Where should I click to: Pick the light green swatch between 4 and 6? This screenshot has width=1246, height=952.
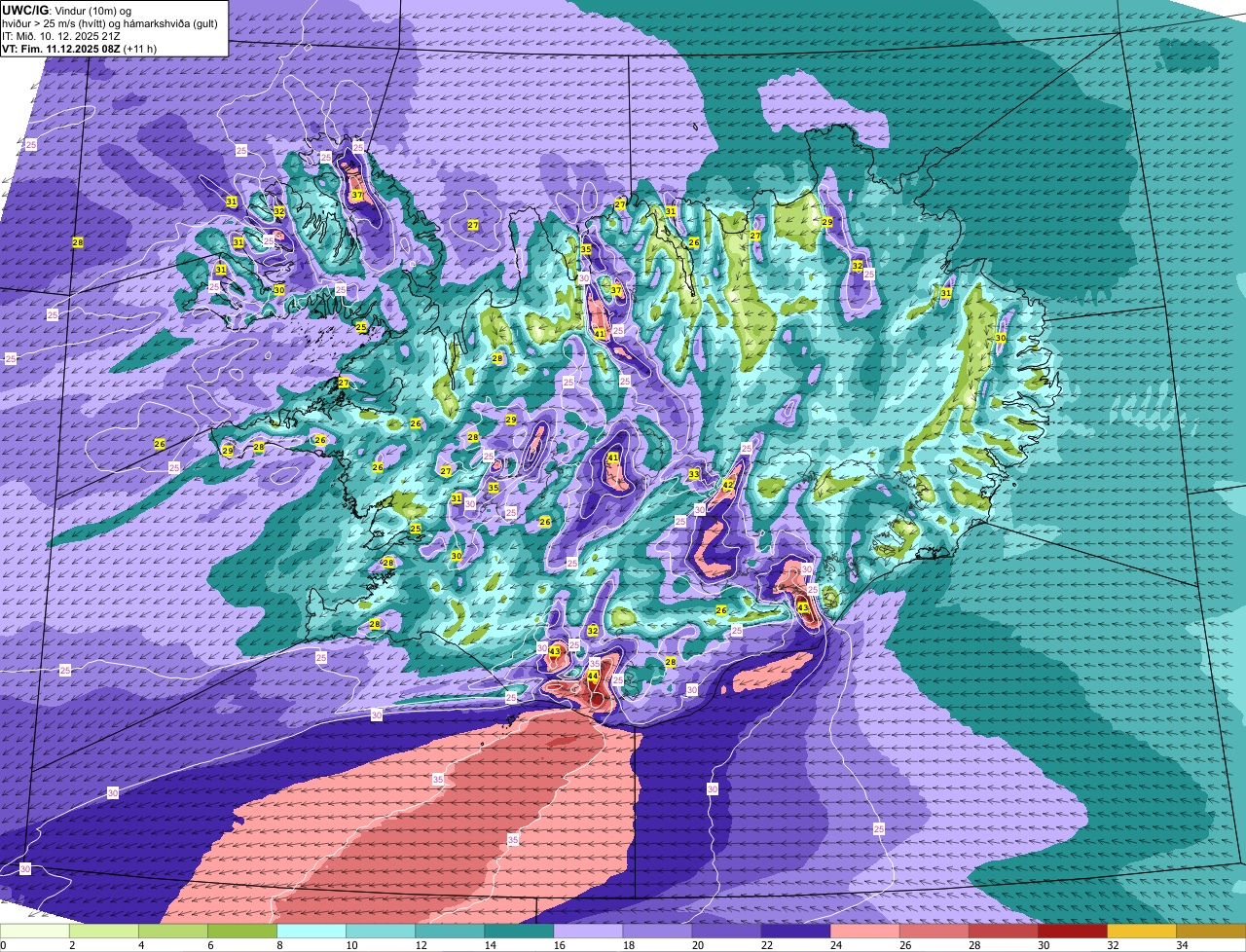(x=173, y=931)
